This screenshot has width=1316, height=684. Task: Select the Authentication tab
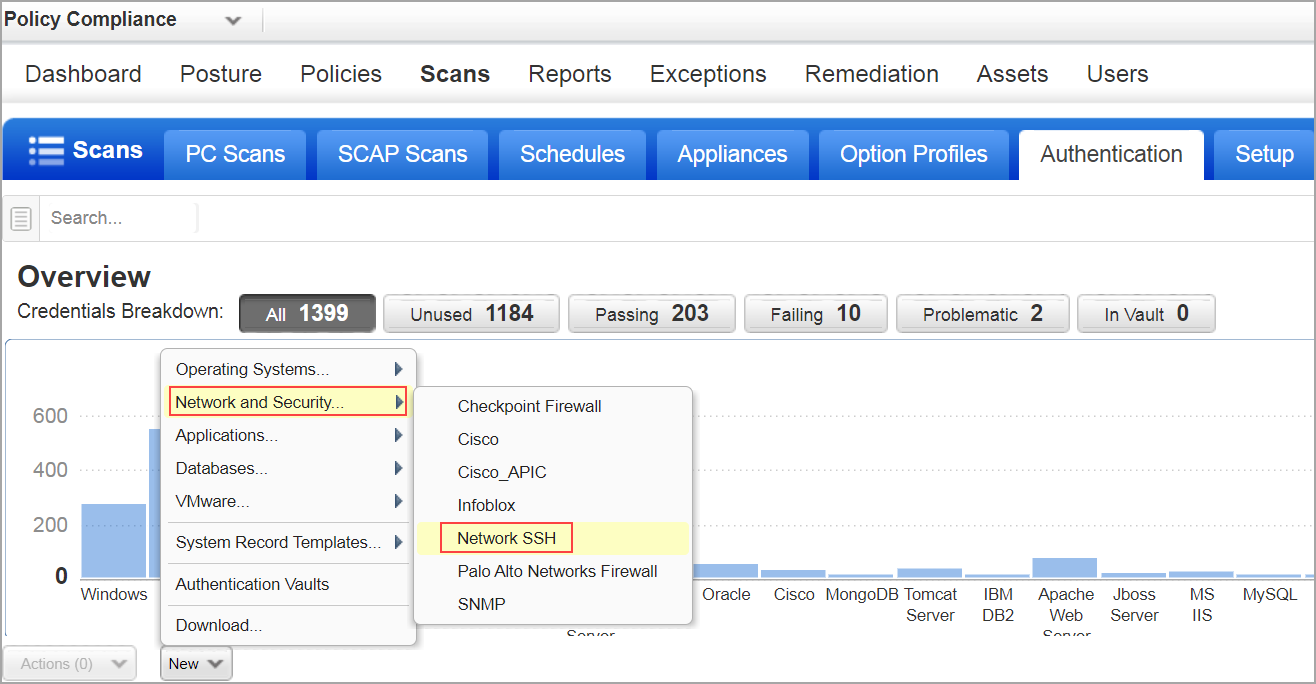click(x=1111, y=155)
